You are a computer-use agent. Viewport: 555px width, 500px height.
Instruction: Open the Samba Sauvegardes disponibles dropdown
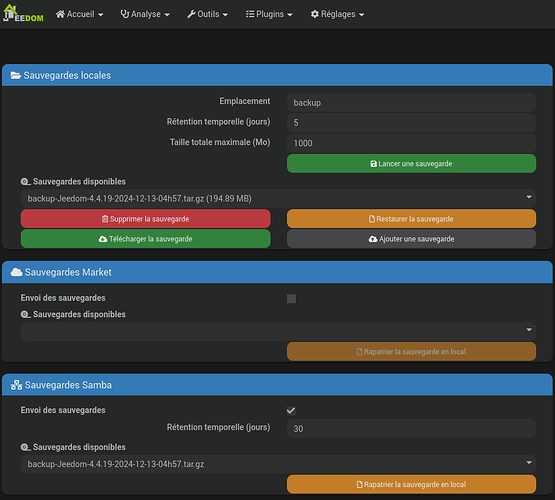coord(278,464)
